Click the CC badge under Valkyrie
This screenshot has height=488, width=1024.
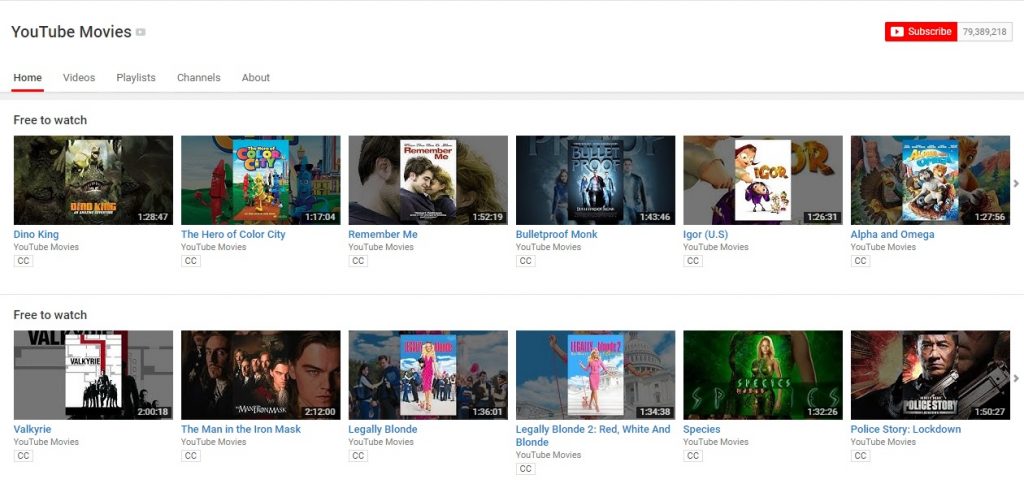click(x=23, y=456)
